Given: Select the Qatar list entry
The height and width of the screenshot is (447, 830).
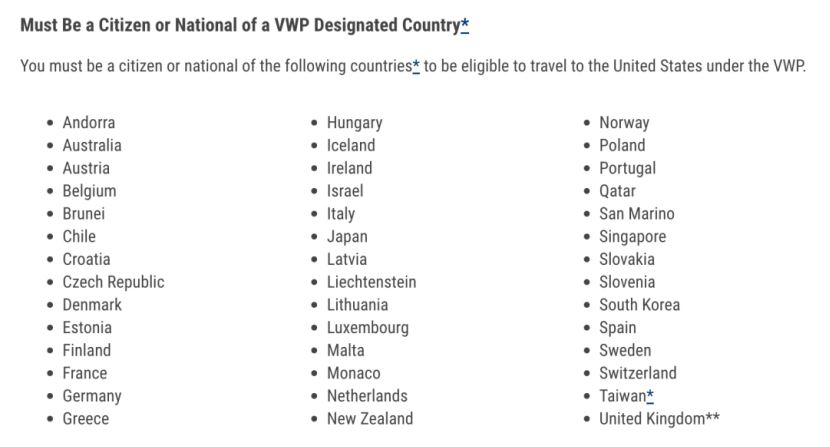Looking at the screenshot, I should click(x=617, y=191).
